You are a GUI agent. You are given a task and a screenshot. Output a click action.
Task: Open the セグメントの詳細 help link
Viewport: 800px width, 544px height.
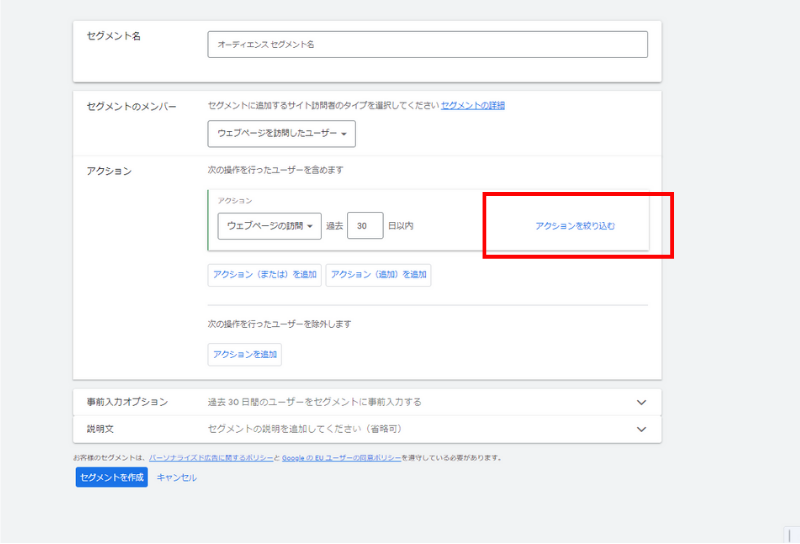473,105
